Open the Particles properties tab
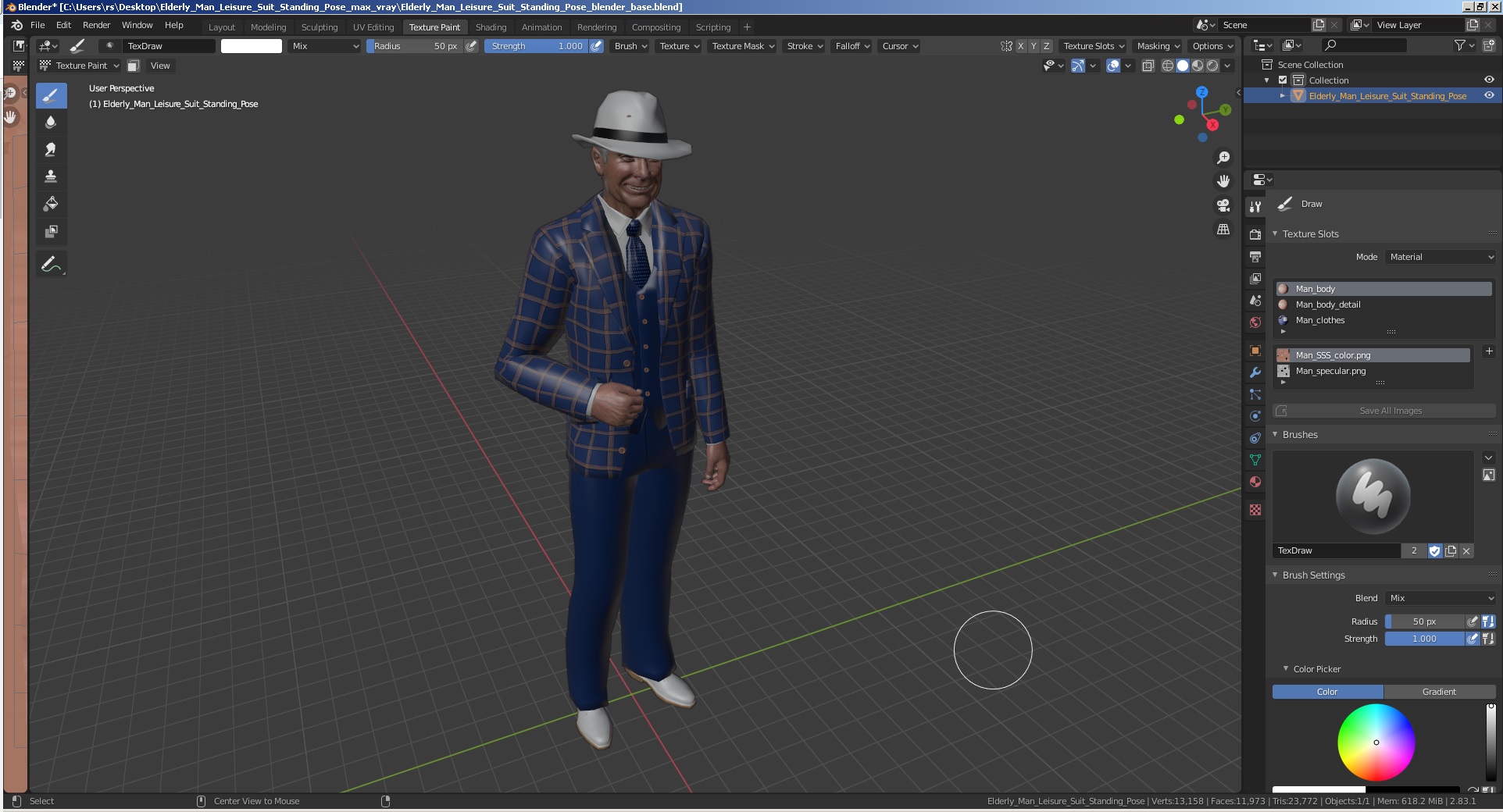1503x812 pixels. pyautogui.click(x=1255, y=394)
